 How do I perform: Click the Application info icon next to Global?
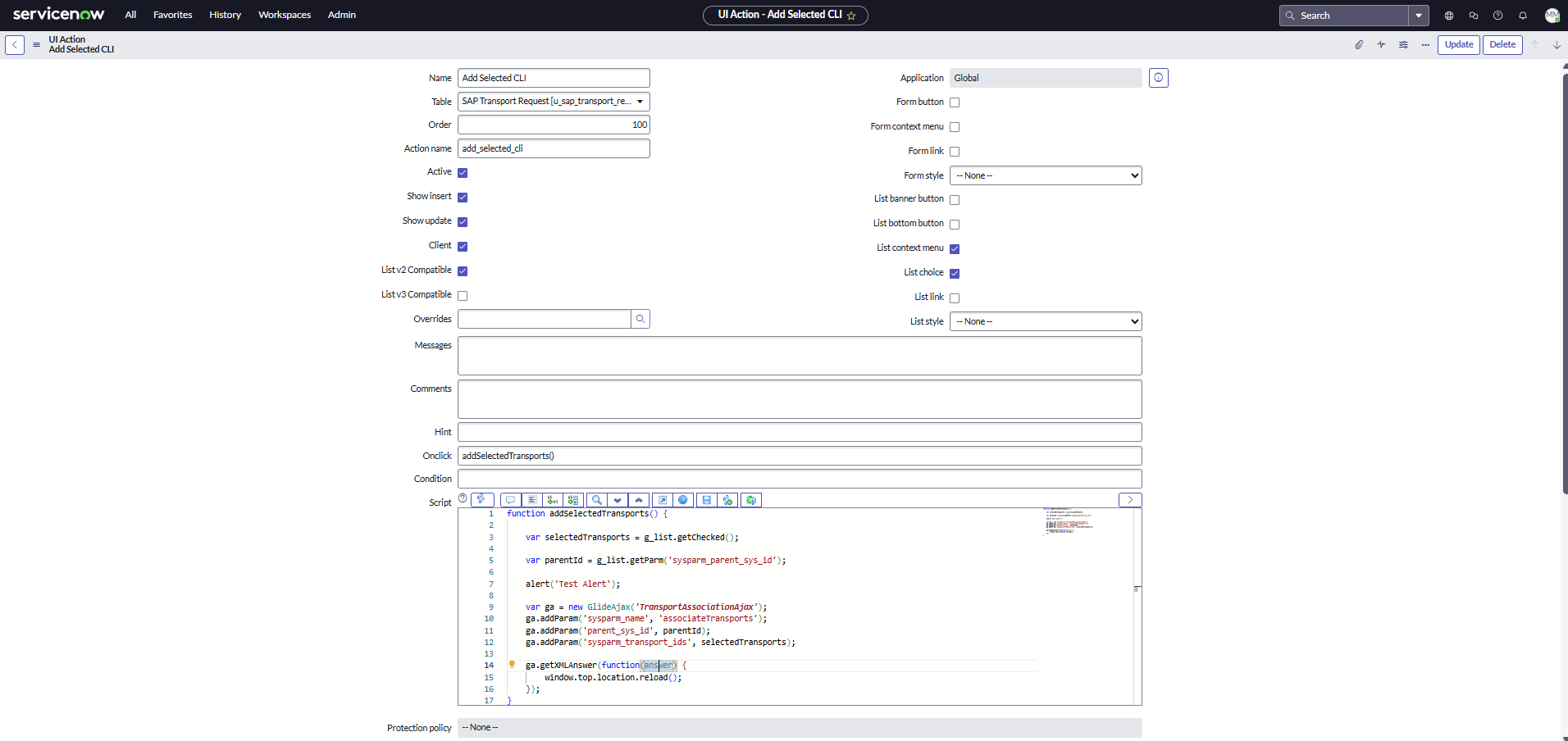(x=1158, y=78)
